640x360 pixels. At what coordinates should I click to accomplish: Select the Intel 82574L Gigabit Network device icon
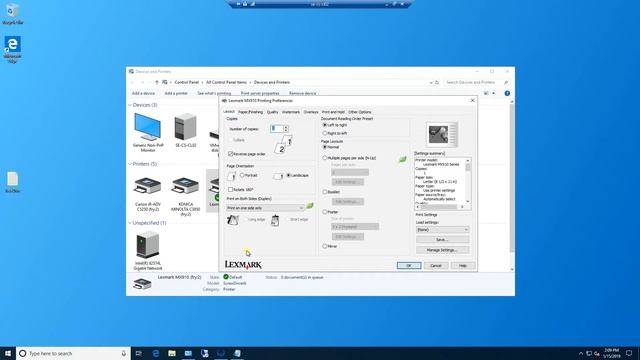[147, 245]
